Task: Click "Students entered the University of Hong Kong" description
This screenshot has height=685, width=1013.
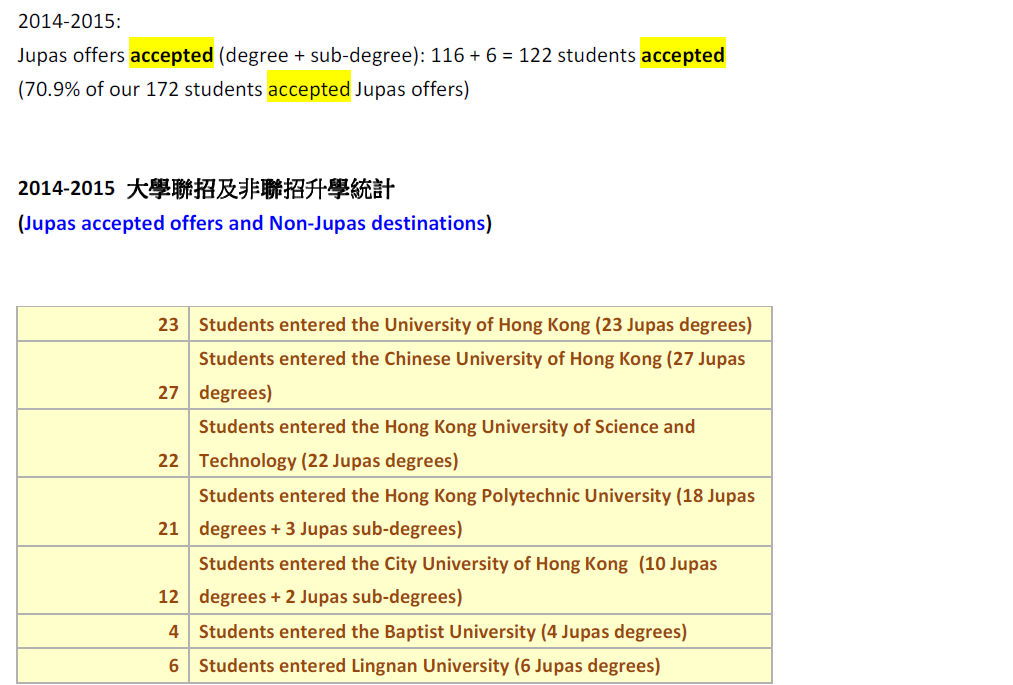Action: coord(394,324)
